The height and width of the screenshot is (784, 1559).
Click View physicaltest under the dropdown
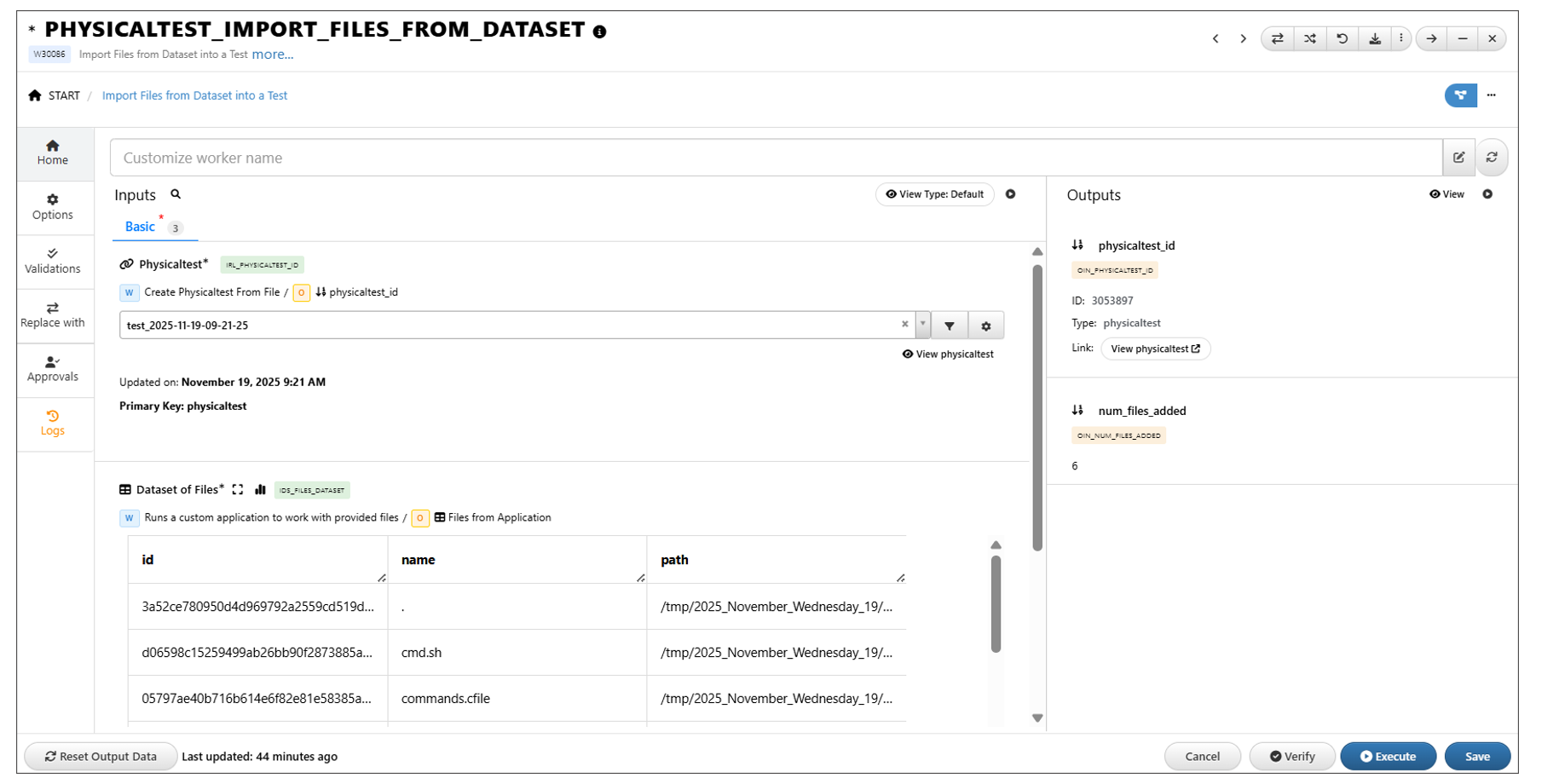[x=948, y=355]
